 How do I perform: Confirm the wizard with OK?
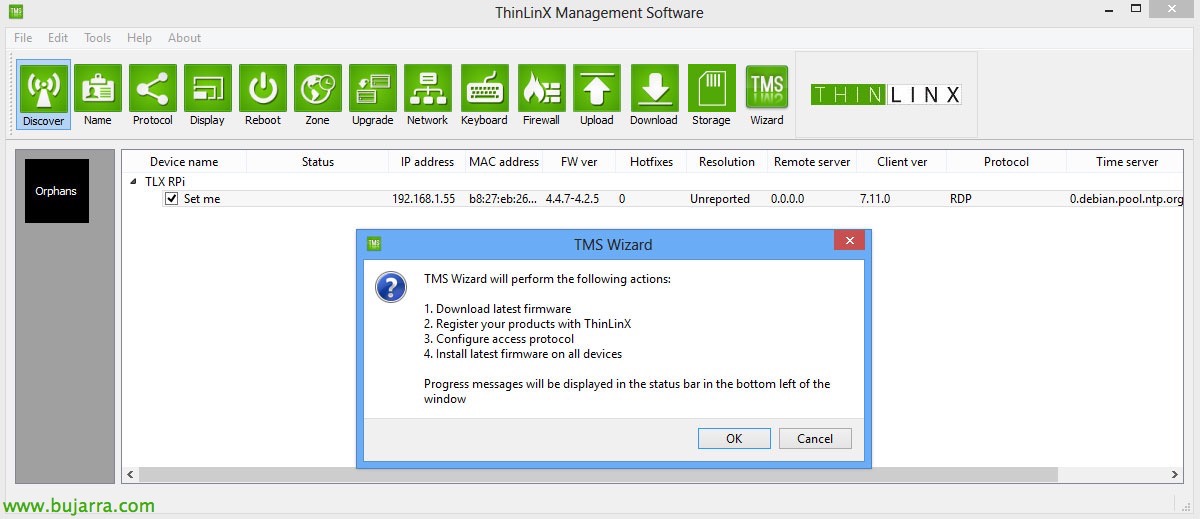point(734,438)
